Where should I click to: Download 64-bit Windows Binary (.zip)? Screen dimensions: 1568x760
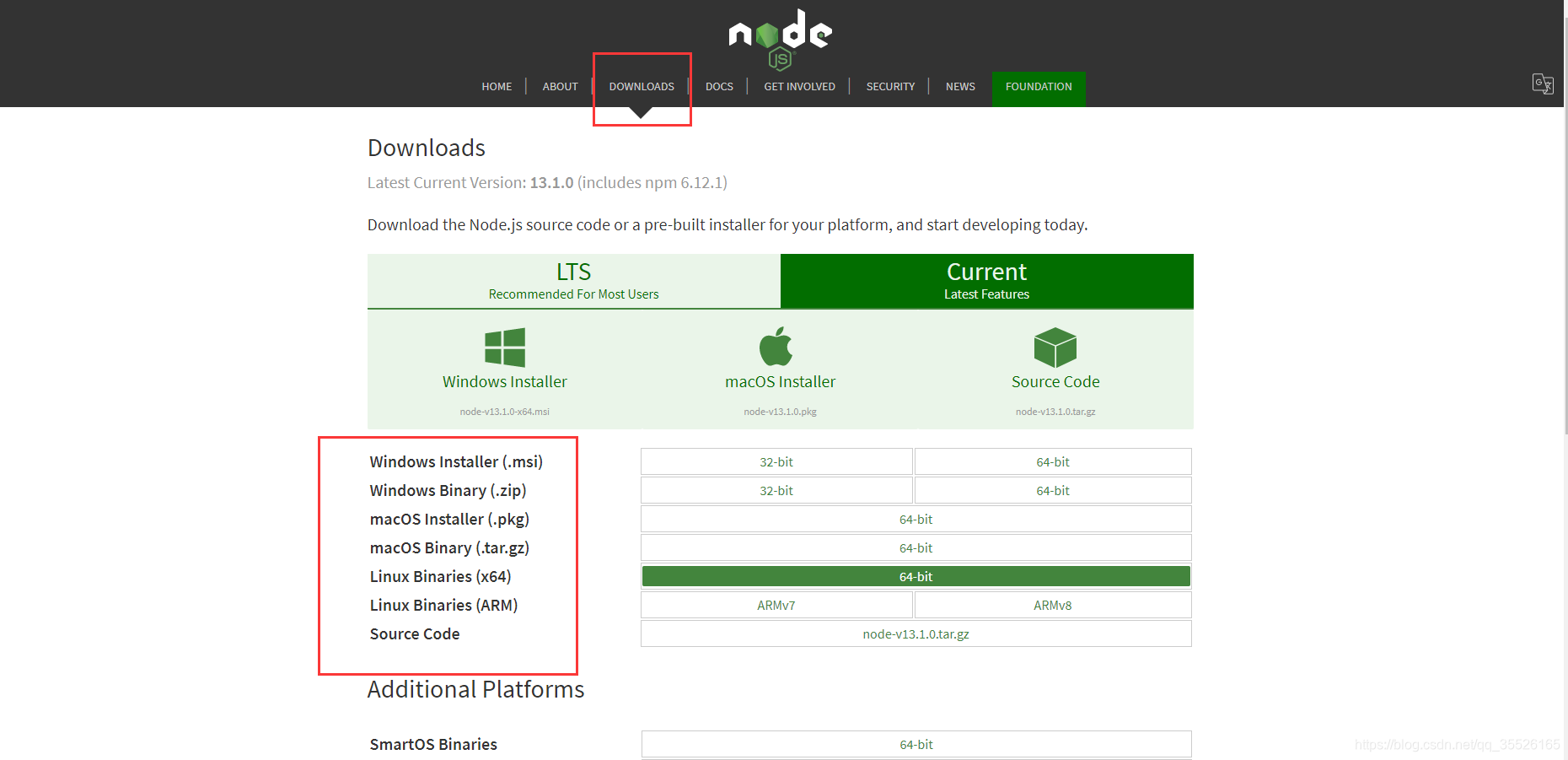click(1053, 490)
